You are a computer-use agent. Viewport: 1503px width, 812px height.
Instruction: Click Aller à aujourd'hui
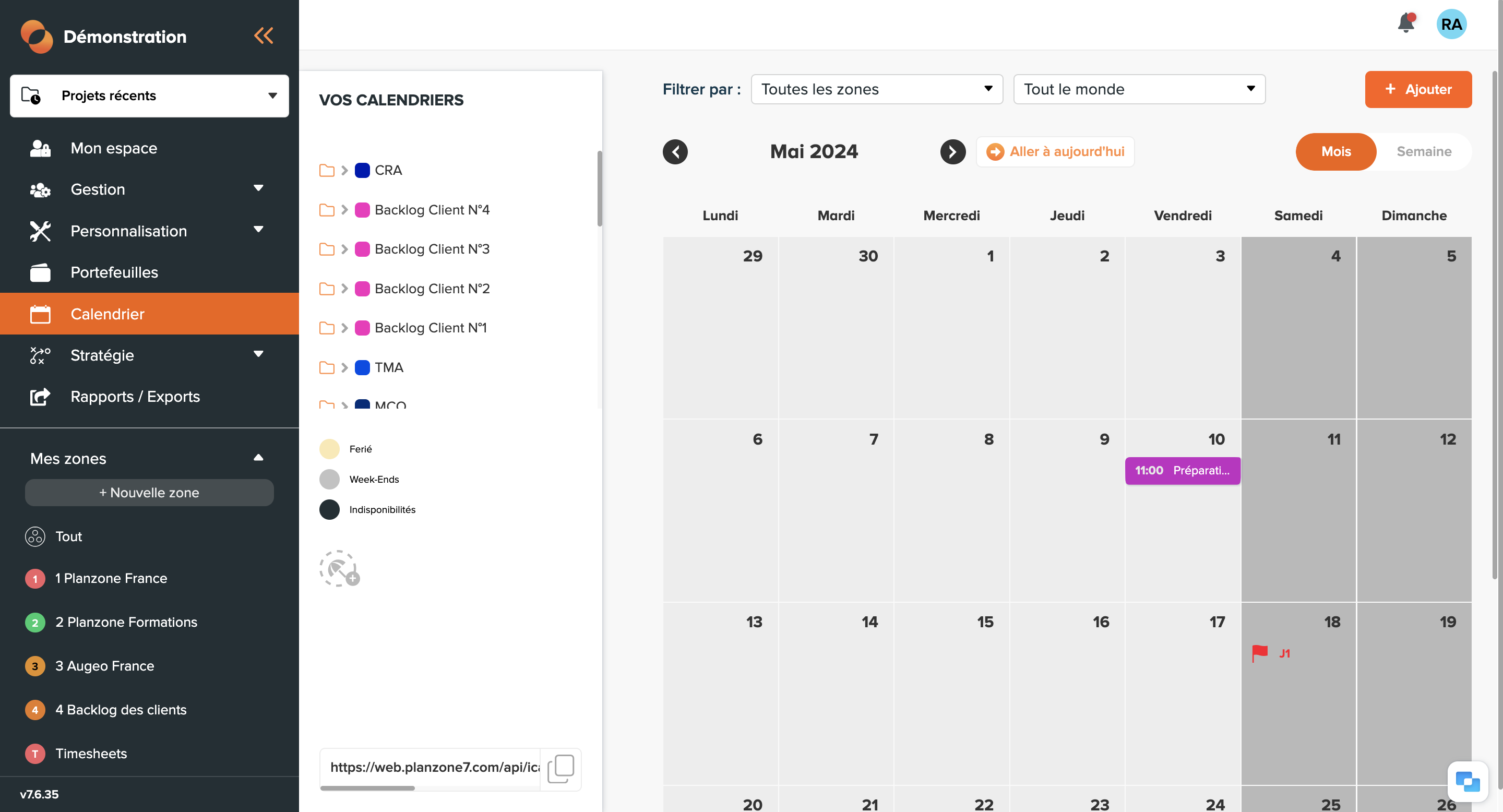[1055, 152]
